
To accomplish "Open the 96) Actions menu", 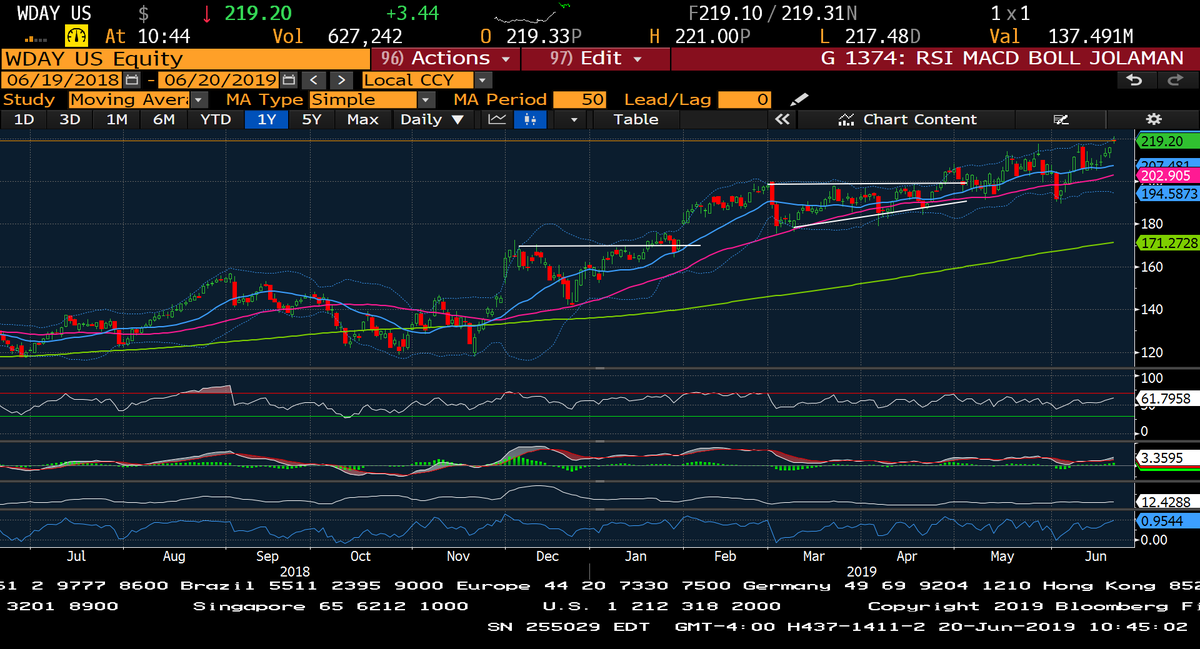I will point(445,58).
